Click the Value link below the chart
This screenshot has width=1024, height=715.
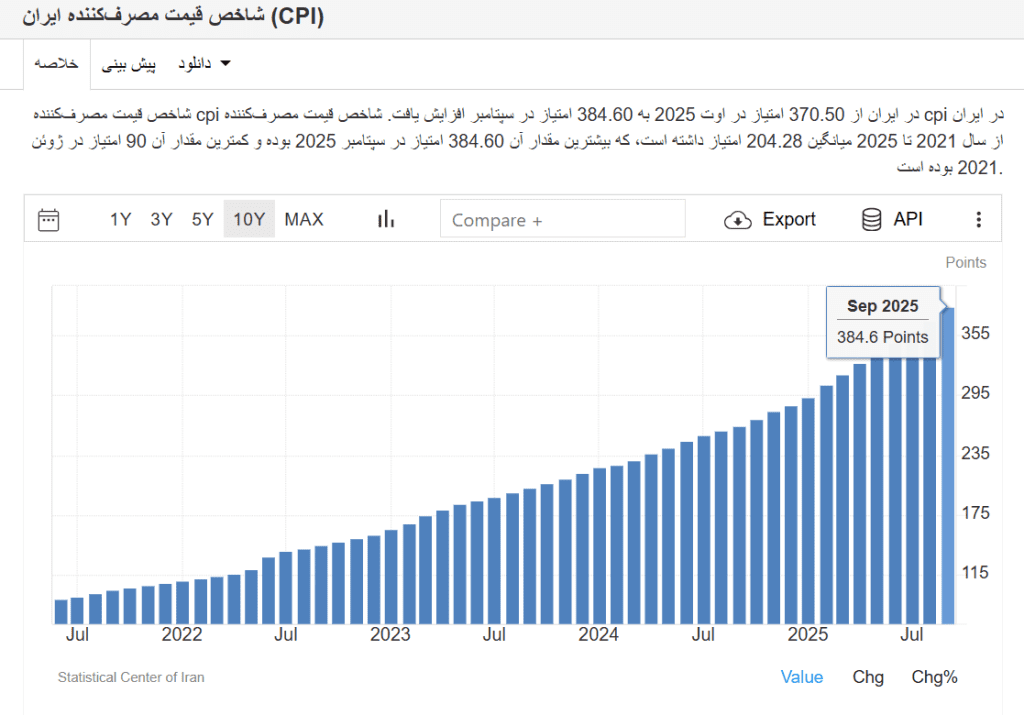[x=801, y=677]
